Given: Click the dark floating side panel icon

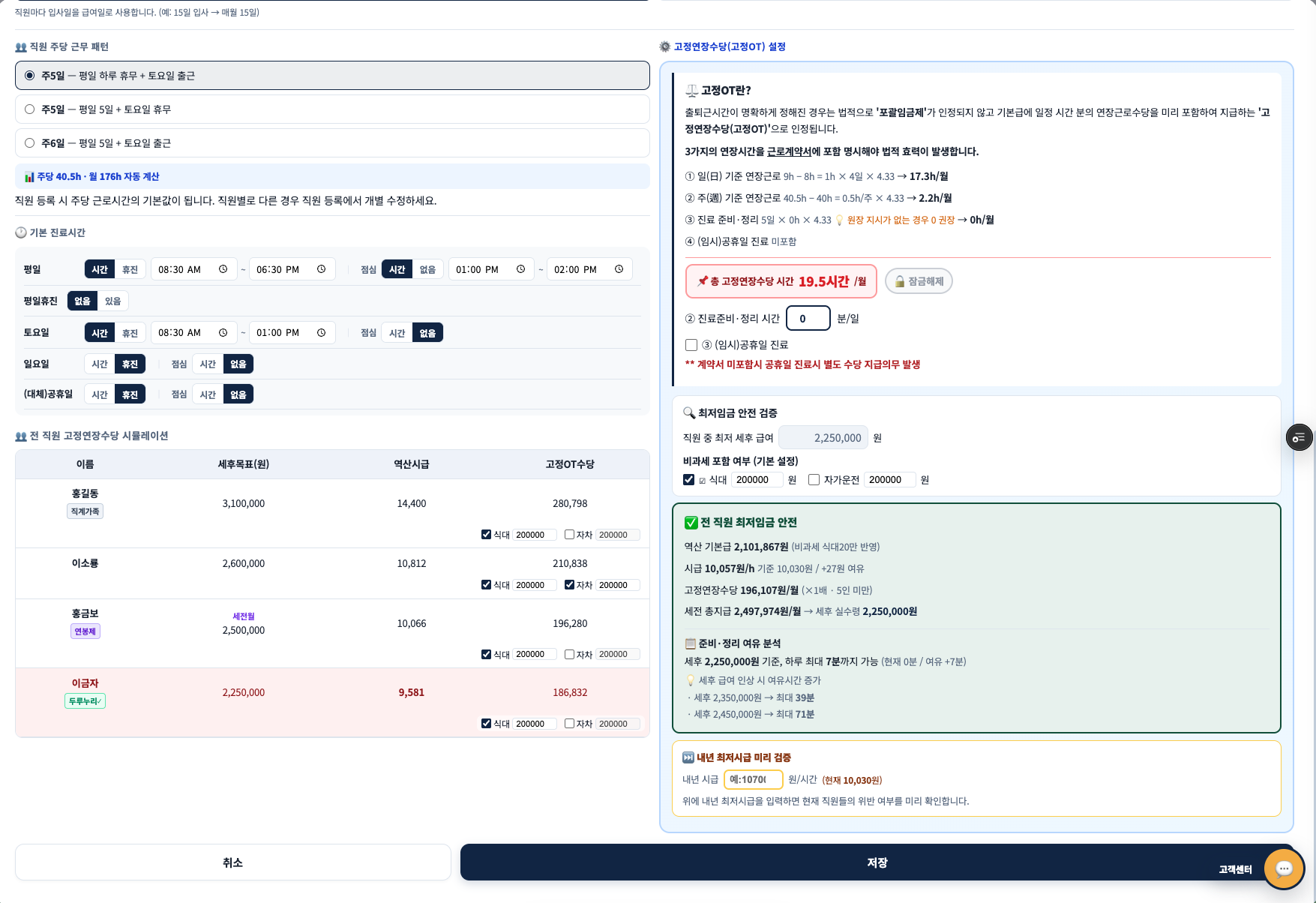Looking at the screenshot, I should pyautogui.click(x=1299, y=437).
